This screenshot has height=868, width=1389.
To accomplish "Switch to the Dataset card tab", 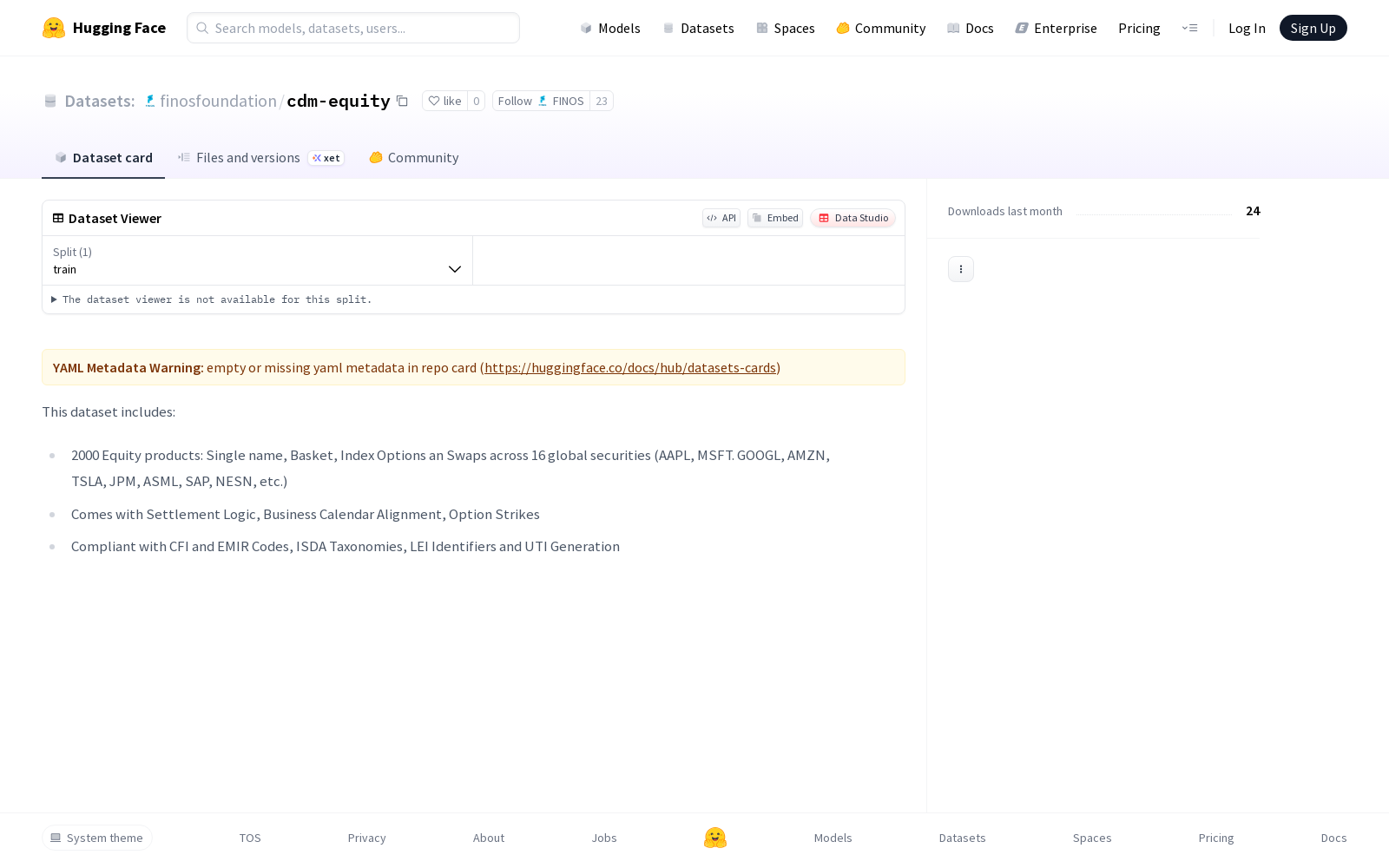I will [x=103, y=157].
